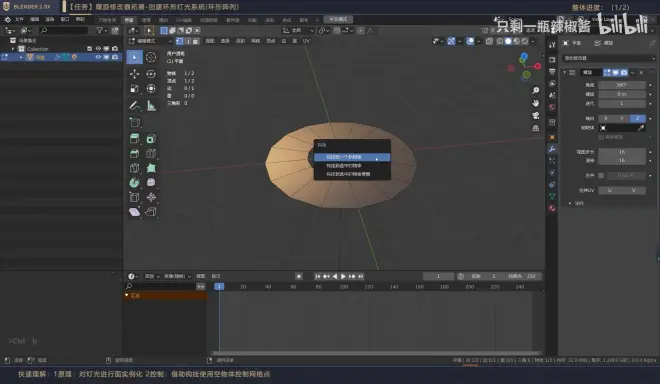
Task: Click play animation button in timeline
Action: 343,276
